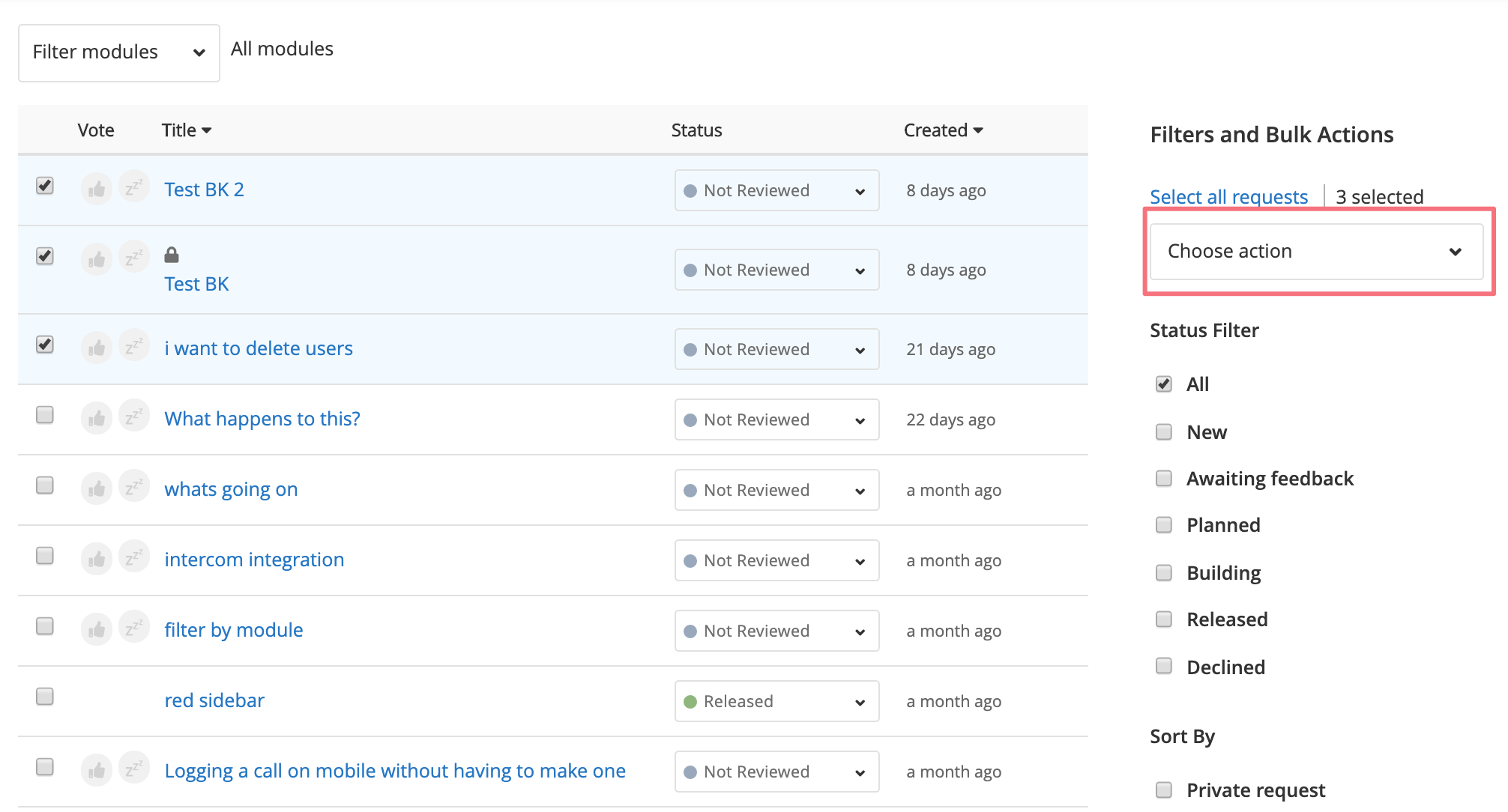Viewport: 1508px width, 812px height.
Task: Expand the 'Filter modules' dropdown
Action: tap(118, 52)
